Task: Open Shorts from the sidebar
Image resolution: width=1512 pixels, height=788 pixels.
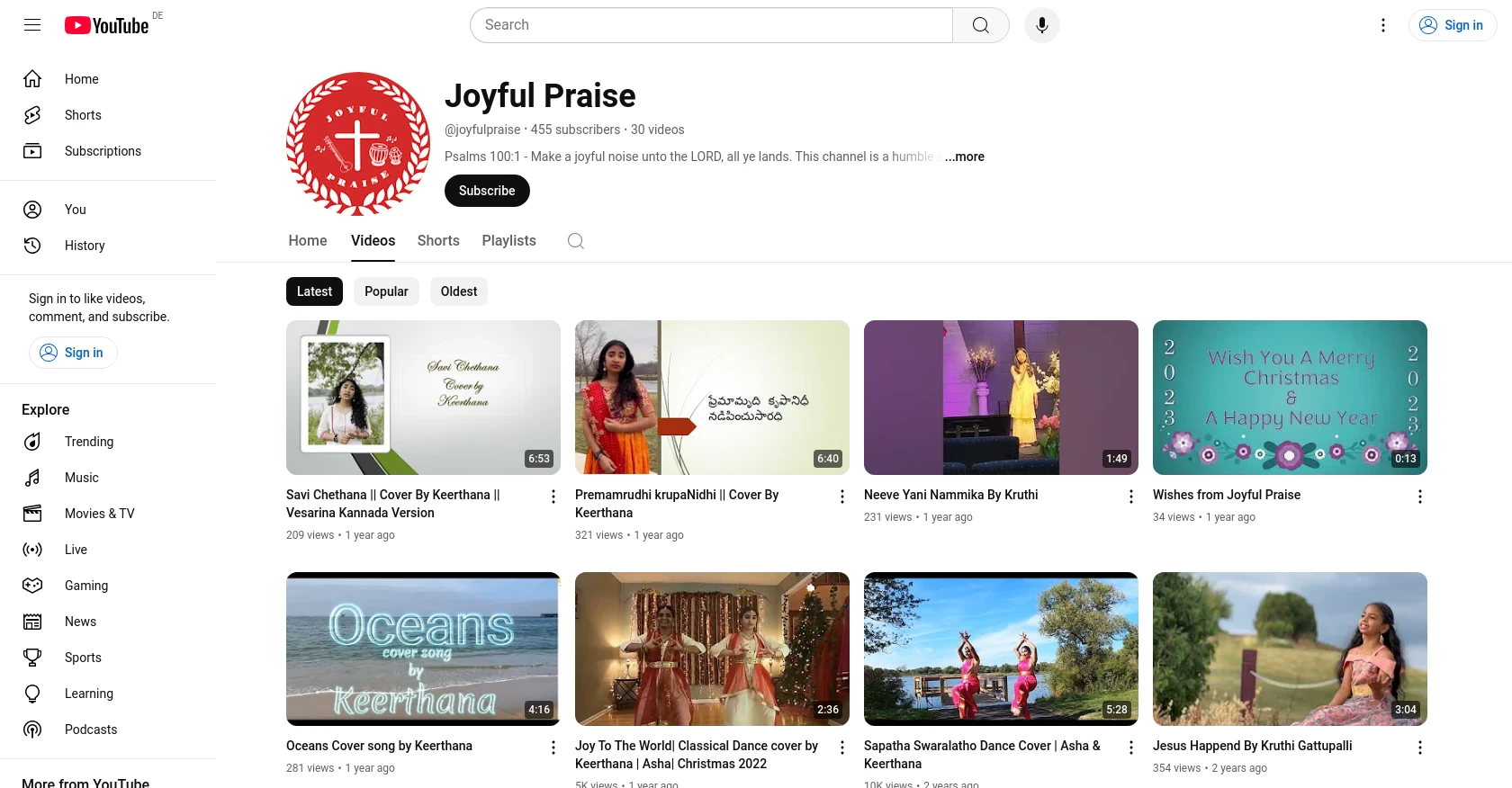Action: point(83,115)
